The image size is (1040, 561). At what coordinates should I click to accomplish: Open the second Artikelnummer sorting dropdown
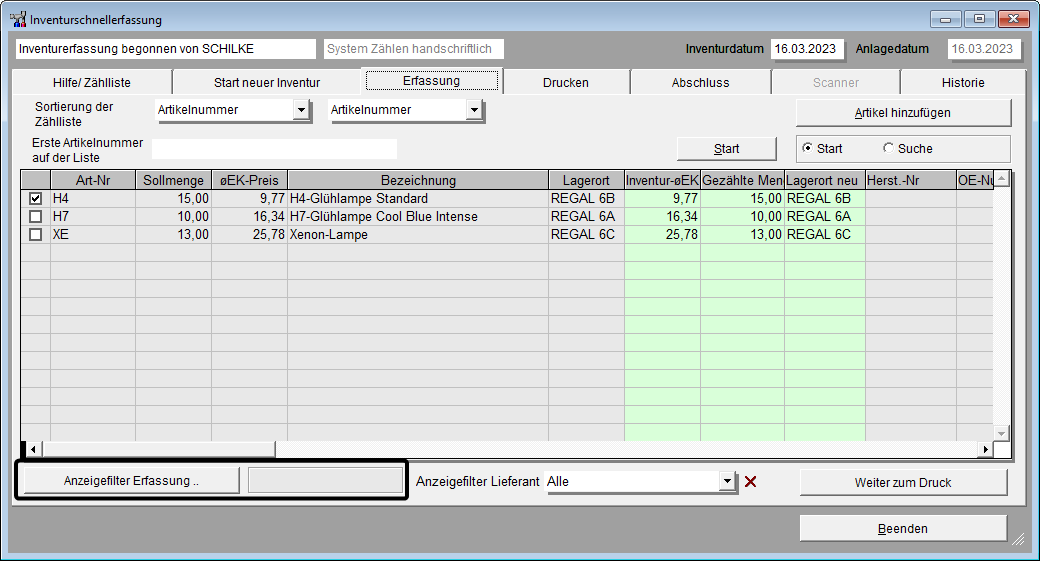[474, 110]
